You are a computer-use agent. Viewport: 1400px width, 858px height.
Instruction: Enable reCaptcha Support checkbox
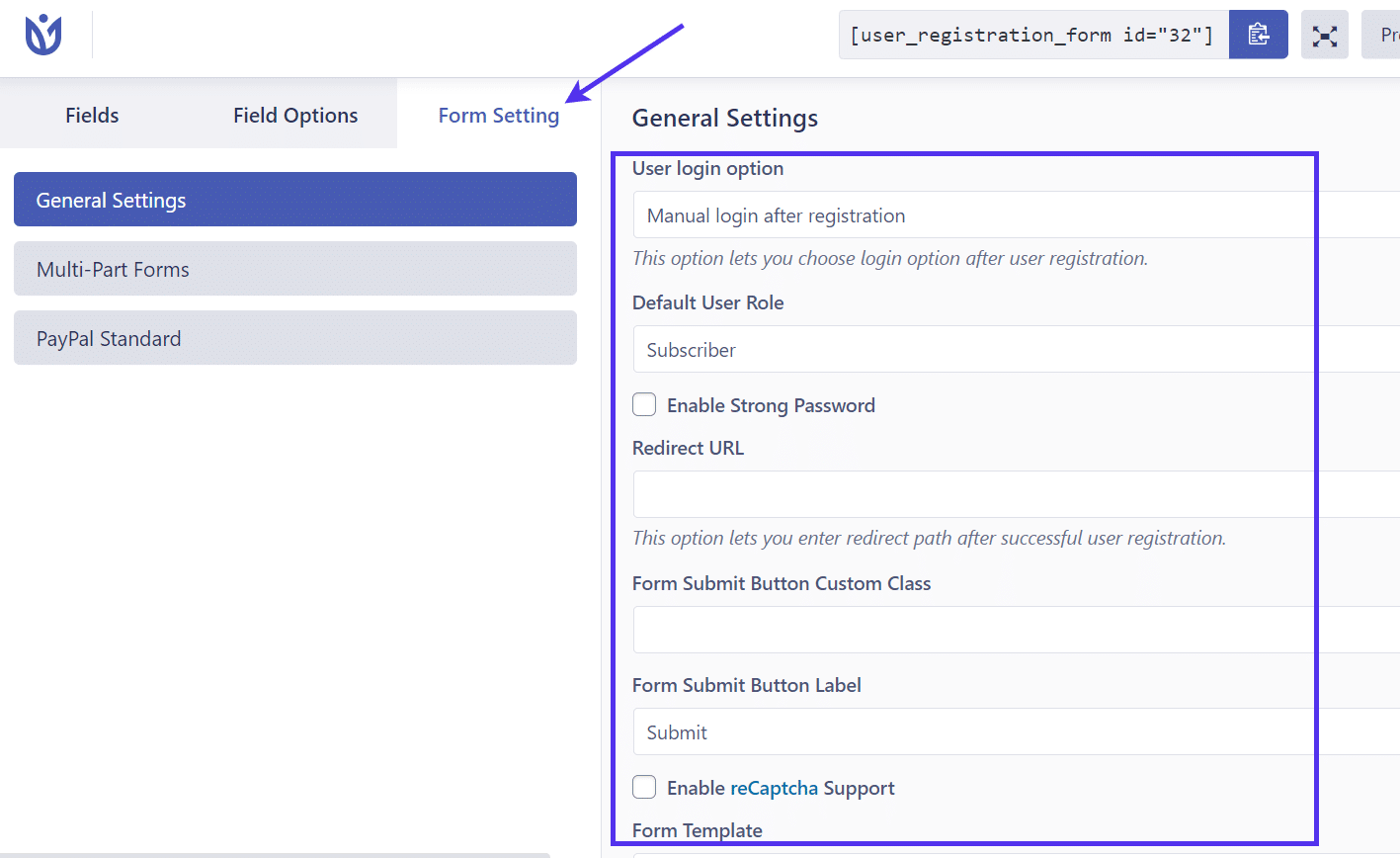click(643, 787)
